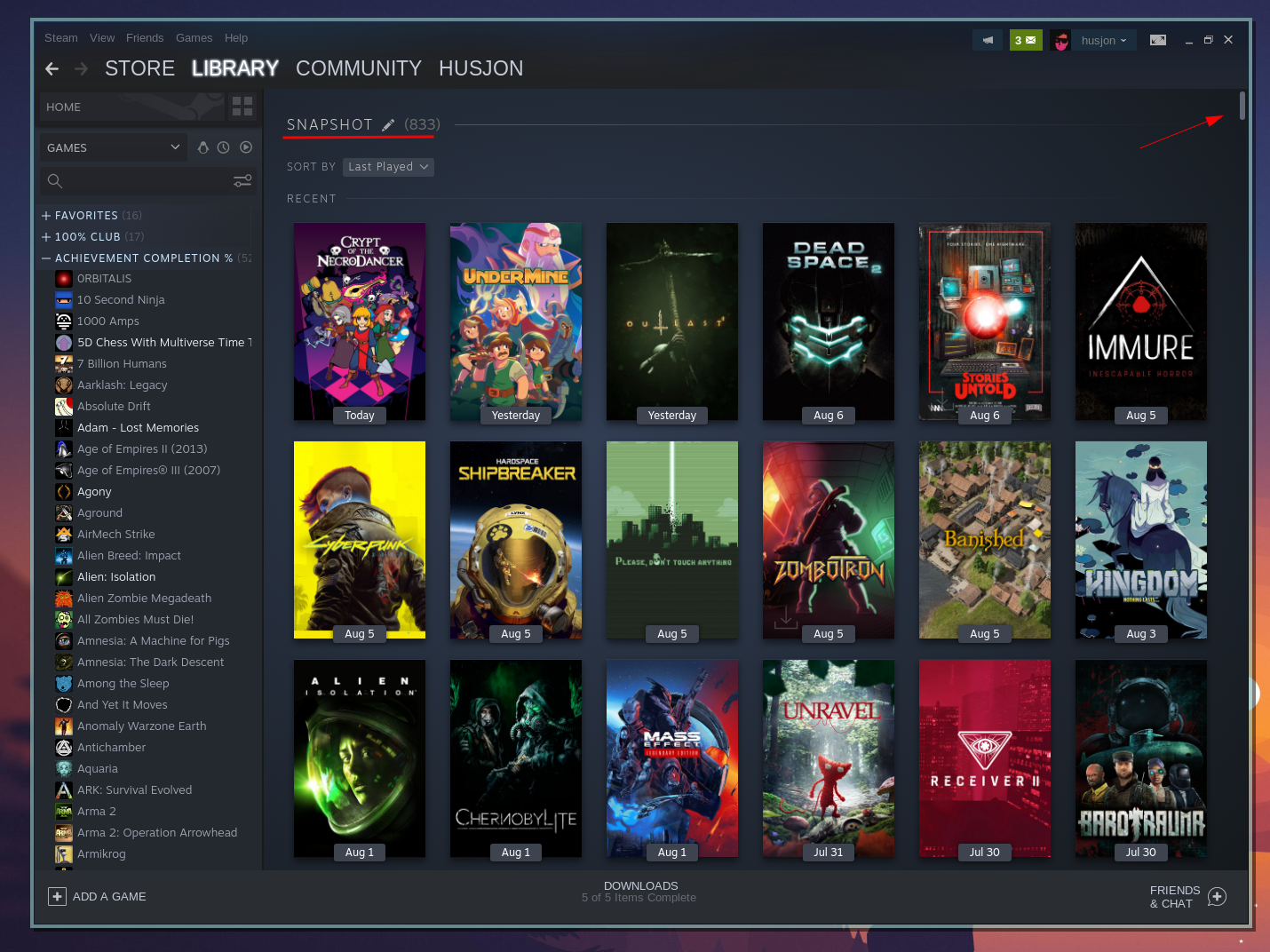Click the library search input field

[147, 181]
